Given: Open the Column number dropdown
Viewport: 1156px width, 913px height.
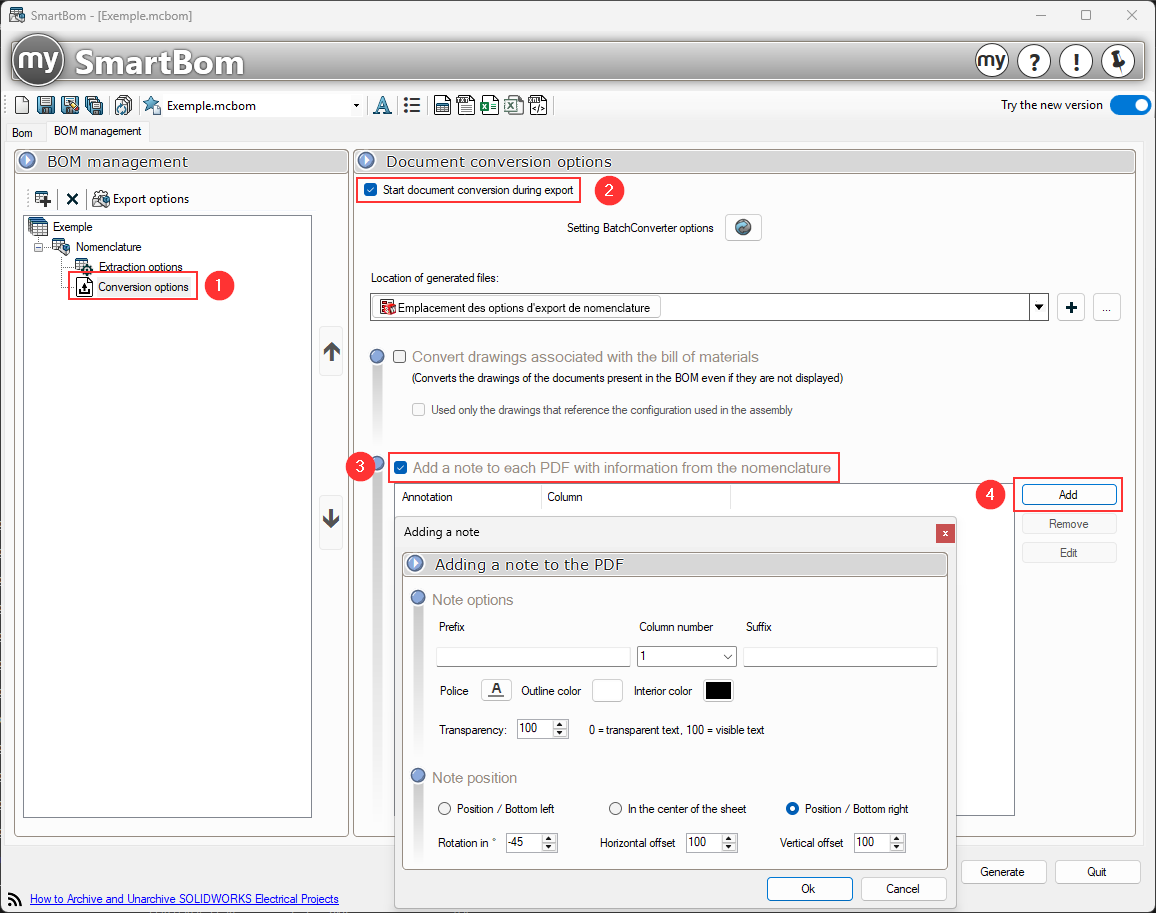Looking at the screenshot, I should [726, 657].
